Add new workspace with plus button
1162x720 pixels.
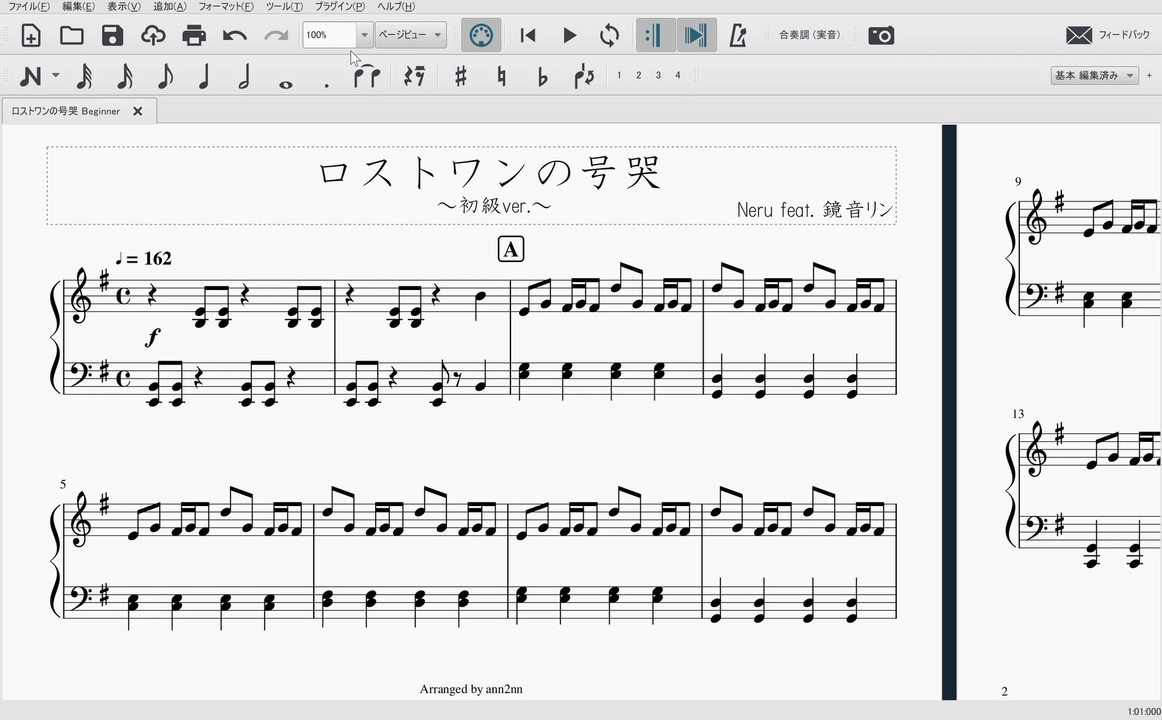pos(1149,75)
